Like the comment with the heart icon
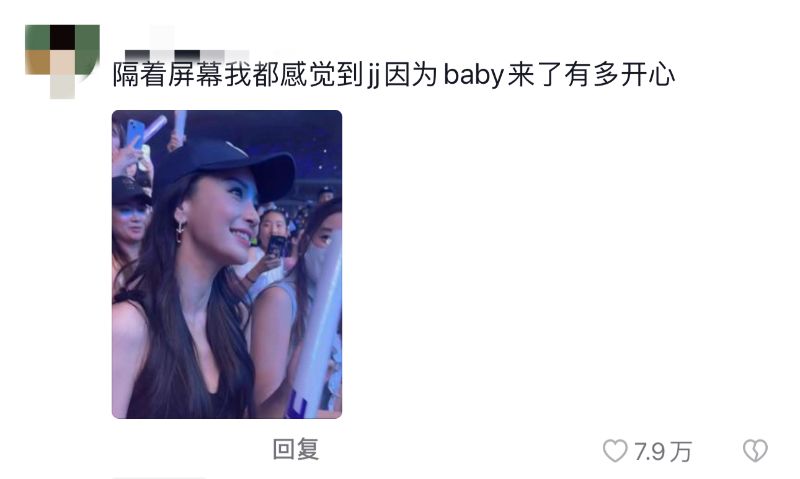 615,451
